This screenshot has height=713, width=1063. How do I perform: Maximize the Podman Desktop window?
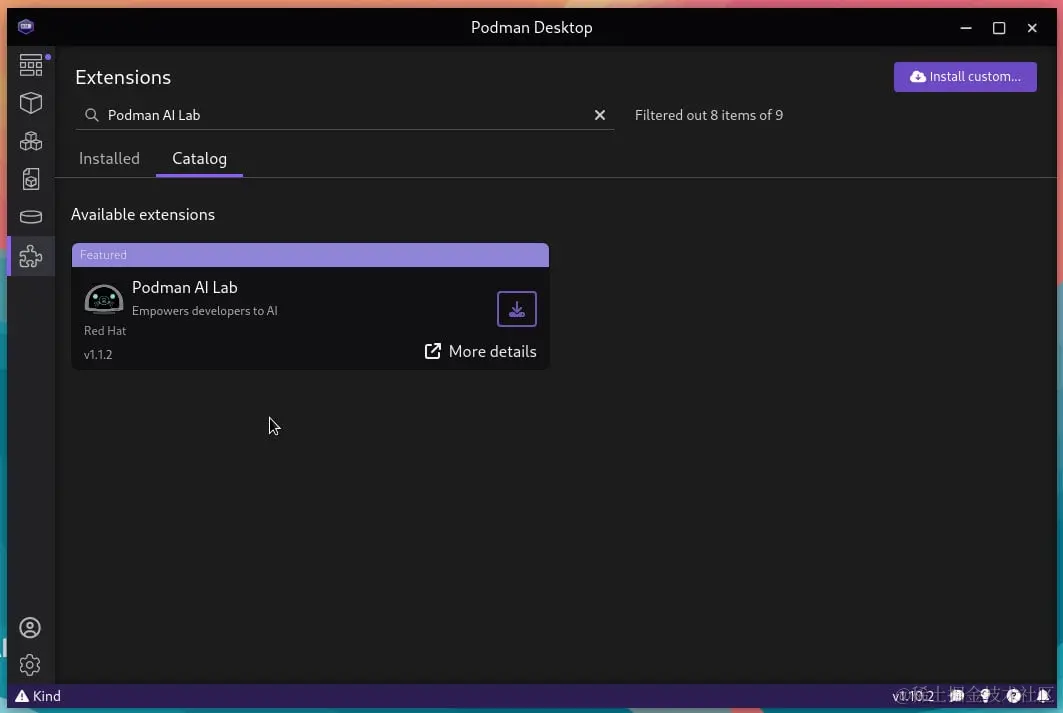(999, 28)
